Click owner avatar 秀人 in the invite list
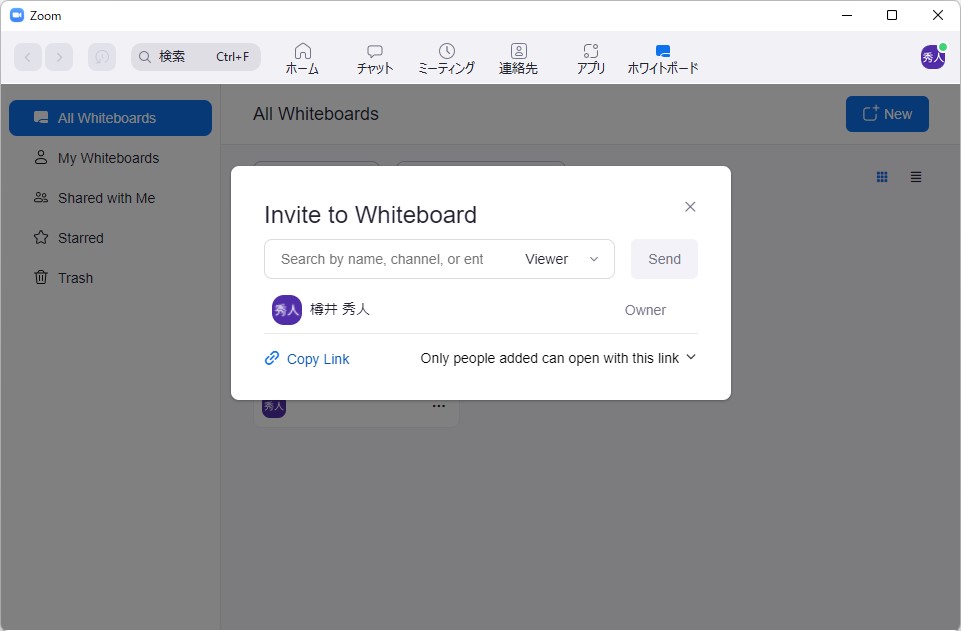 287,310
